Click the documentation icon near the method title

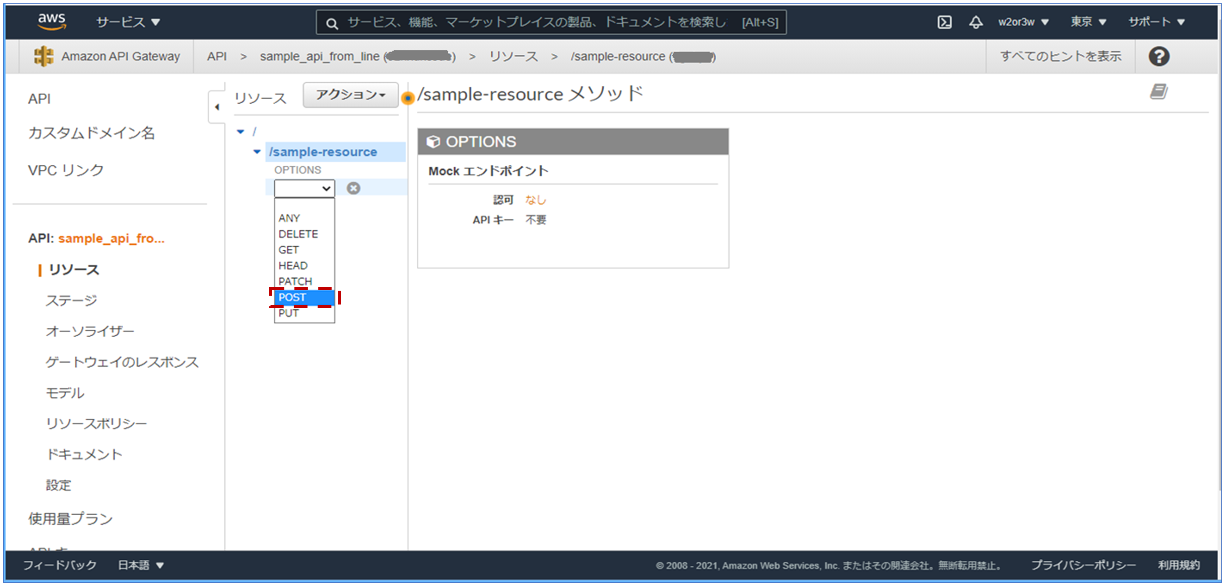1159,90
